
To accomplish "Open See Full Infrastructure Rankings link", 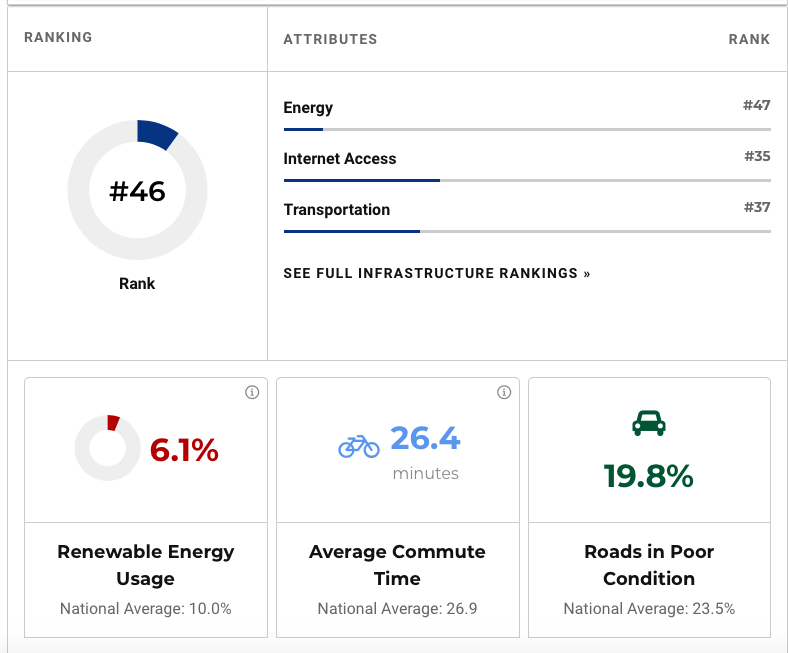I will (437, 273).
